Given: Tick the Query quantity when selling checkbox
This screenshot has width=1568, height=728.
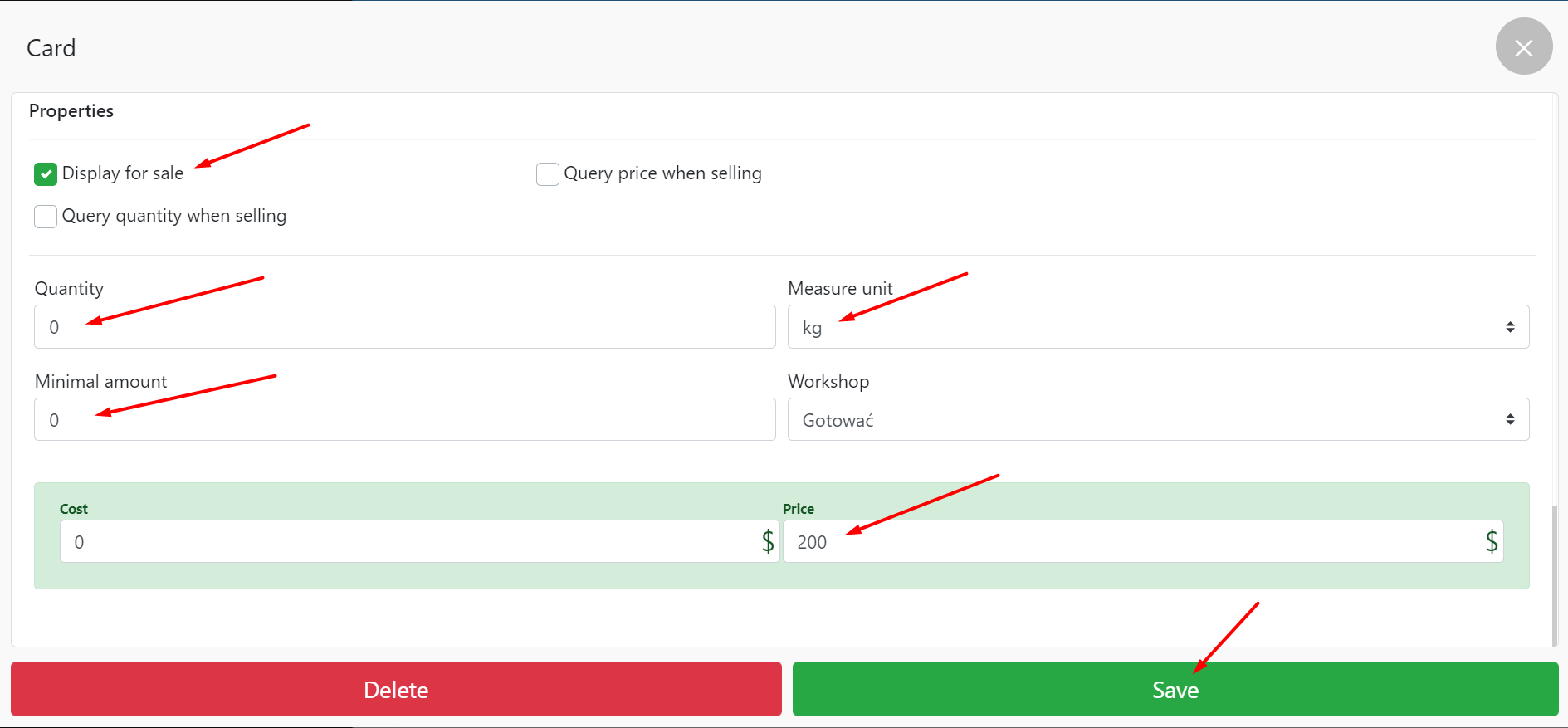Looking at the screenshot, I should pos(46,216).
